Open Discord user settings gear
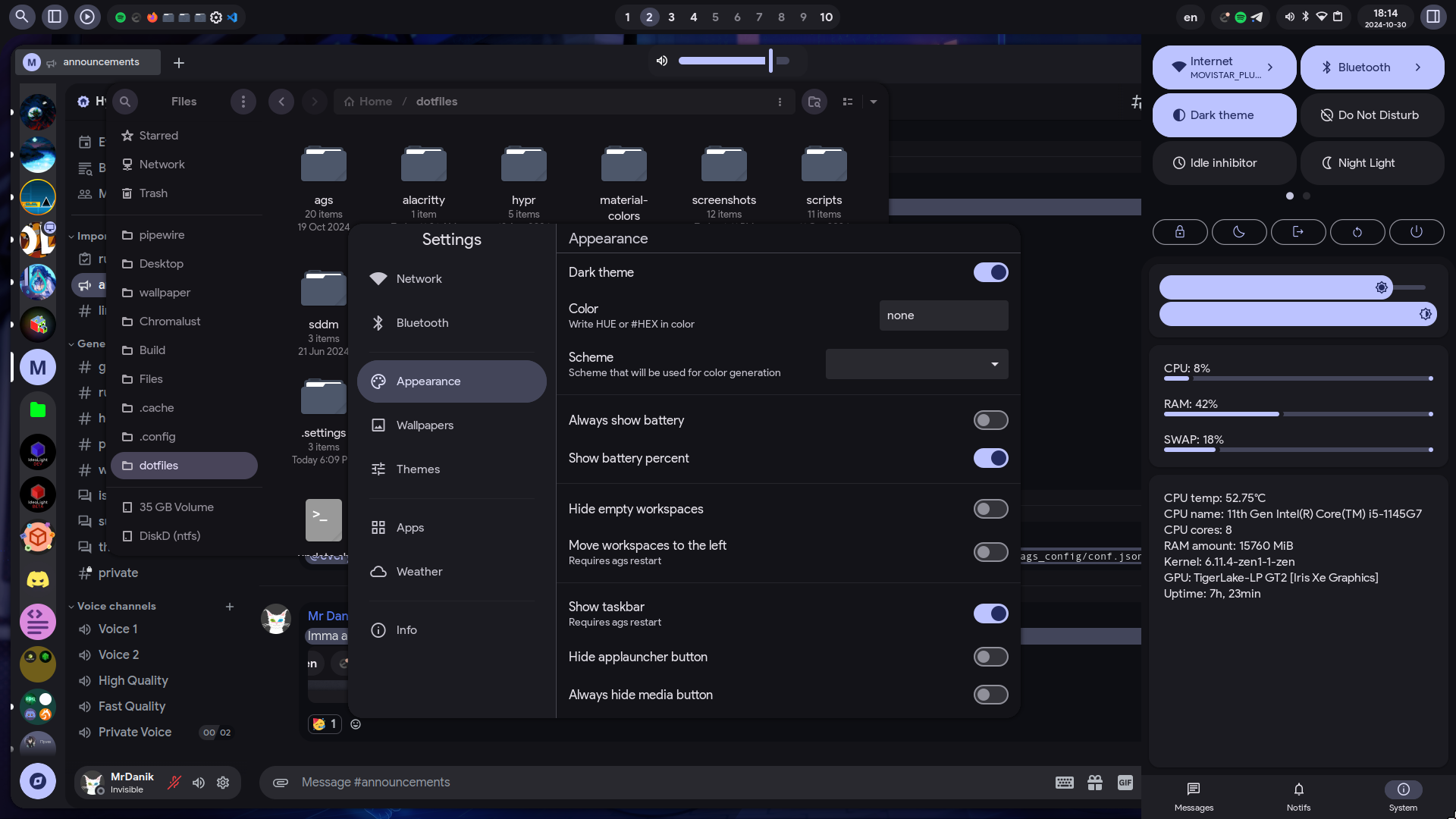Image resolution: width=1456 pixels, height=819 pixels. pos(223,783)
